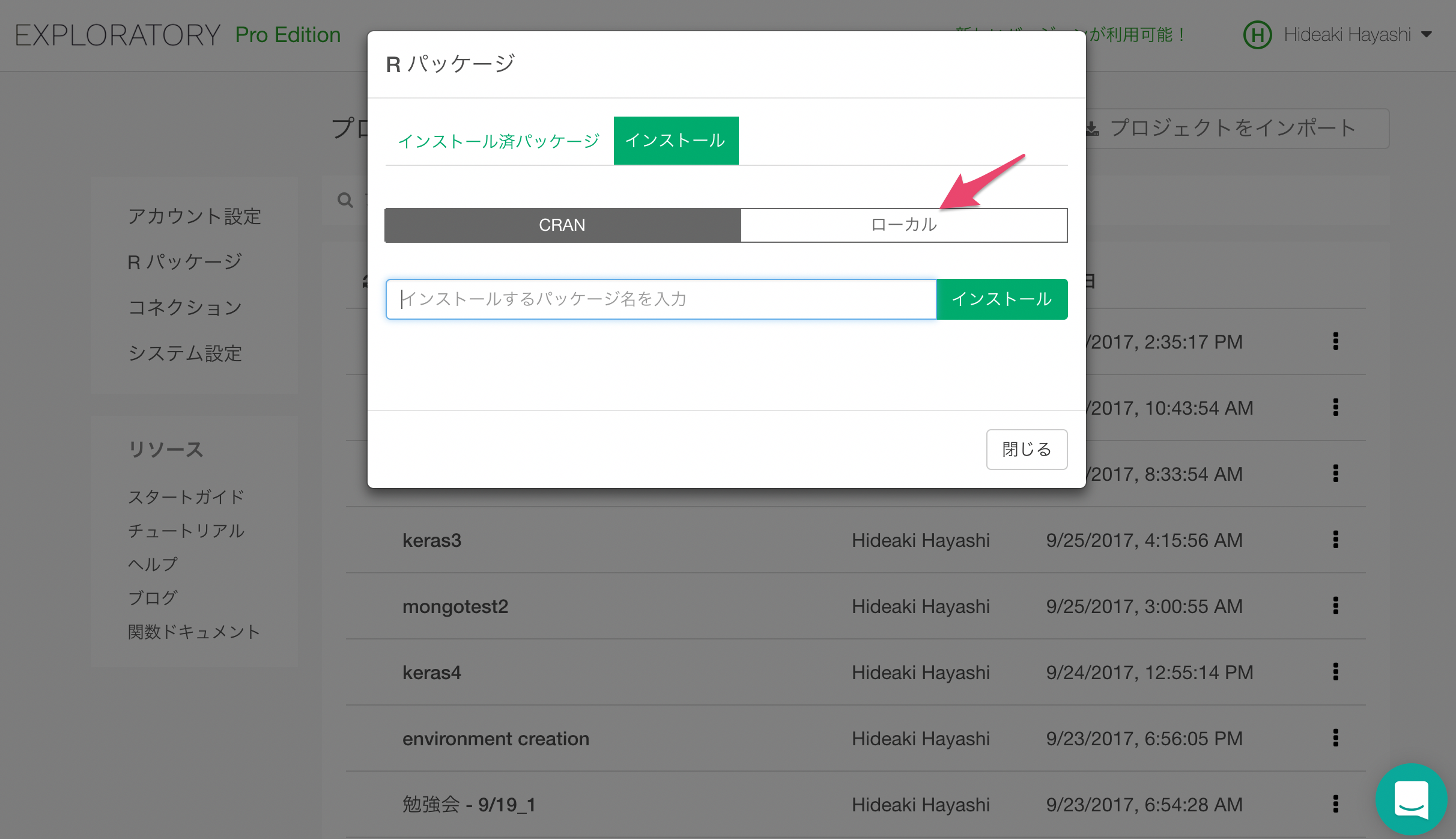
Task: Expand Hideaki Hayashi account dropdown arrow
Action: (1427, 35)
